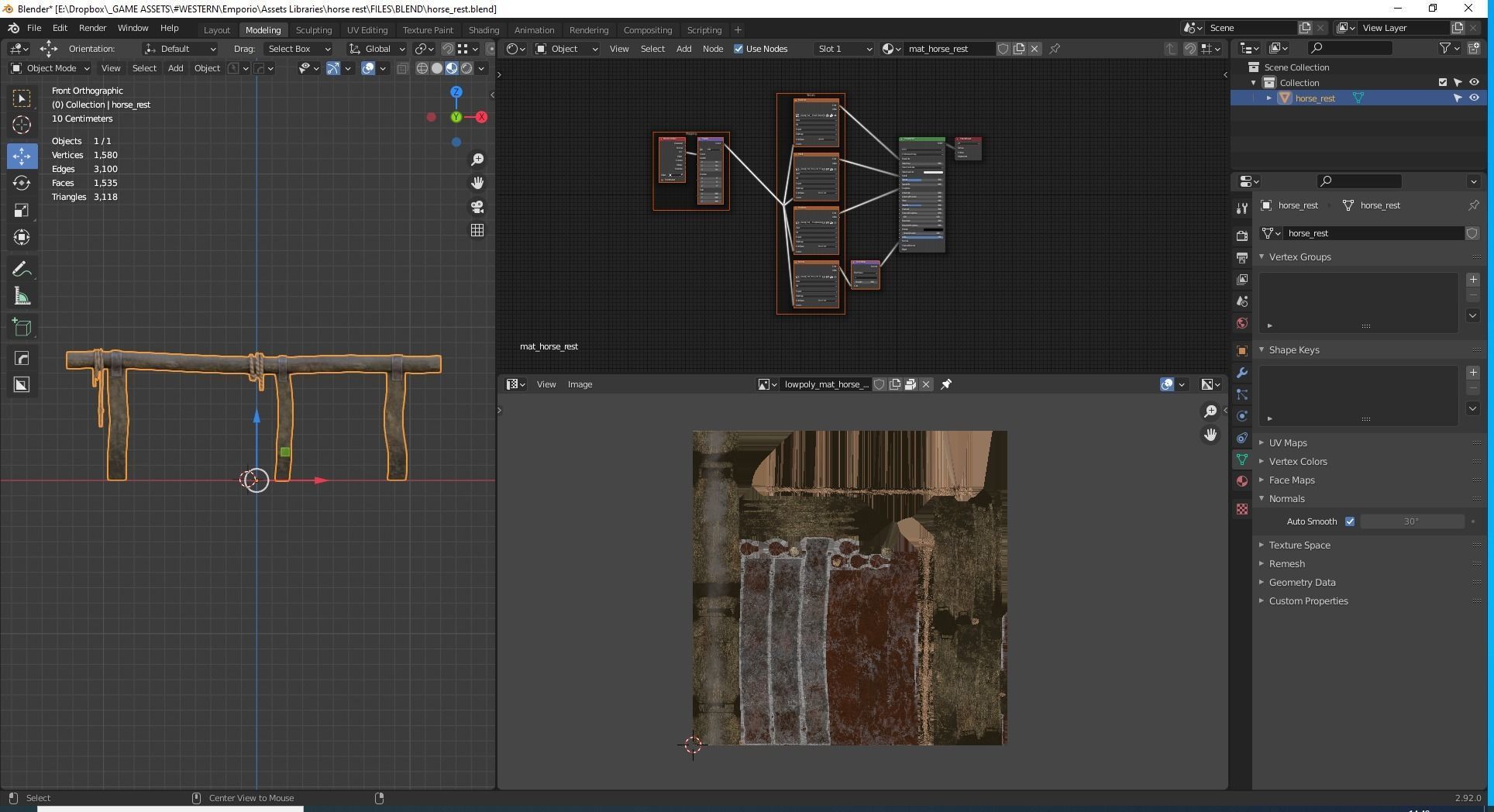Expand the UV Maps panel
Image resolution: width=1494 pixels, height=812 pixels.
point(1287,443)
